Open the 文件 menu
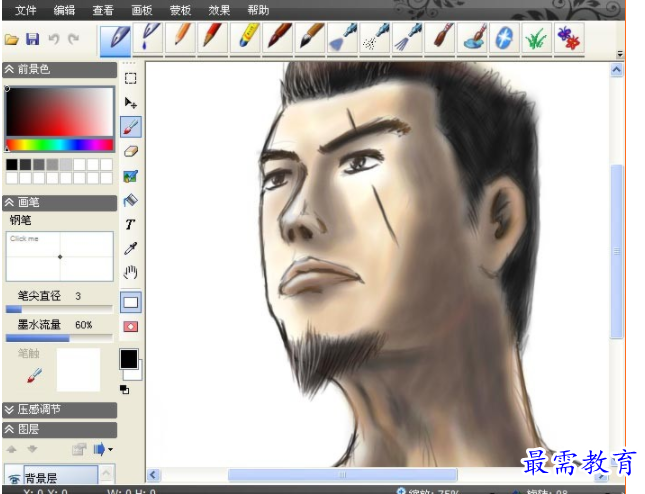 [26, 10]
